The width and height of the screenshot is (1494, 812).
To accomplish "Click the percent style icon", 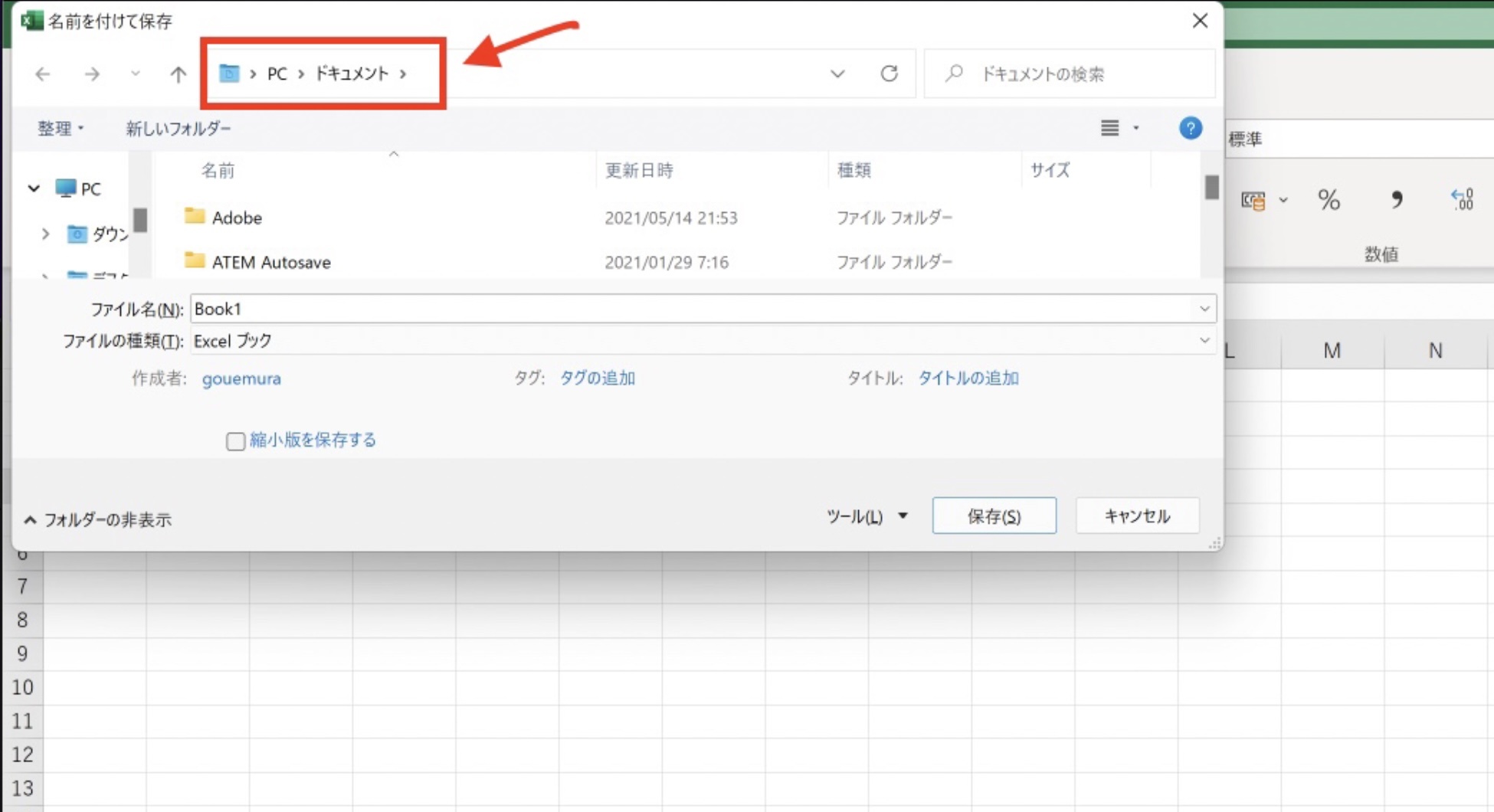I will 1329,200.
